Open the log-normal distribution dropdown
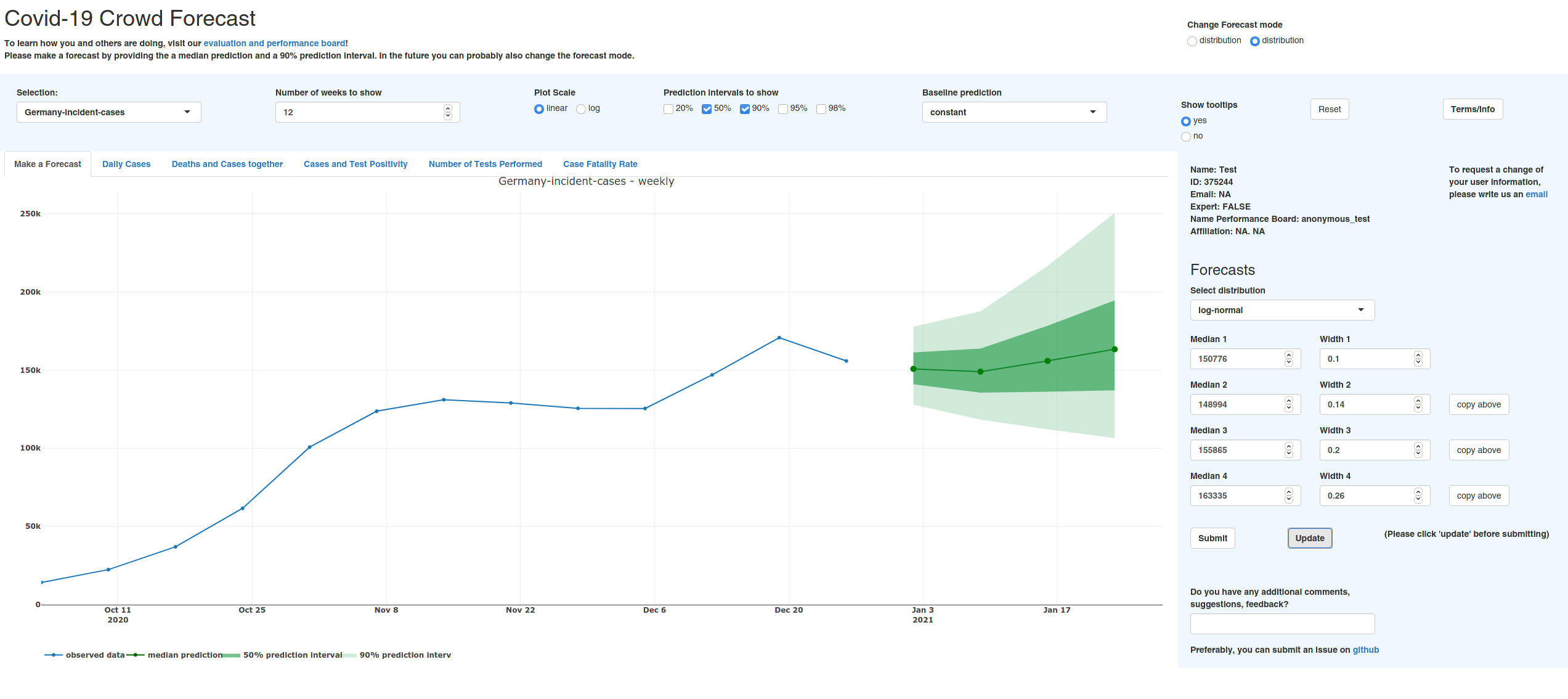Viewport: 1568px width, 699px height. (x=1282, y=310)
